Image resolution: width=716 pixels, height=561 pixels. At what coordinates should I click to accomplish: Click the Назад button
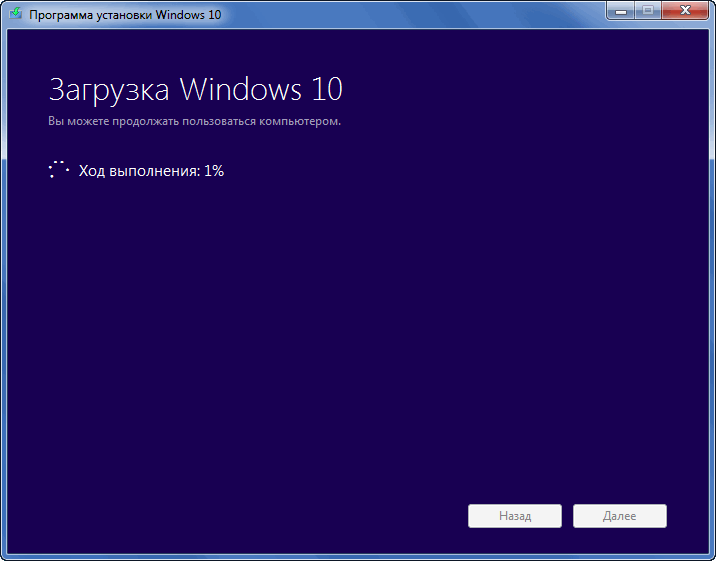tap(515, 516)
